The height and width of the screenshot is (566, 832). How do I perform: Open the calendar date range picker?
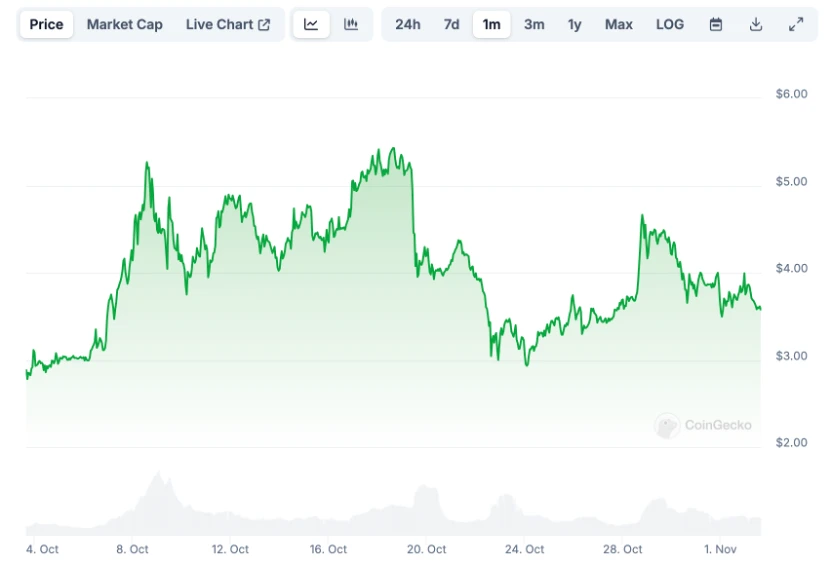(x=716, y=24)
